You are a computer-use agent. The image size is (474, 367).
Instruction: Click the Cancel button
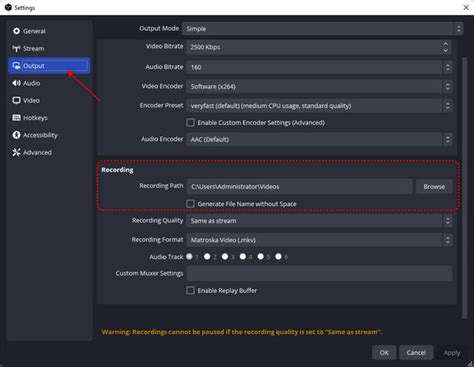(416, 352)
